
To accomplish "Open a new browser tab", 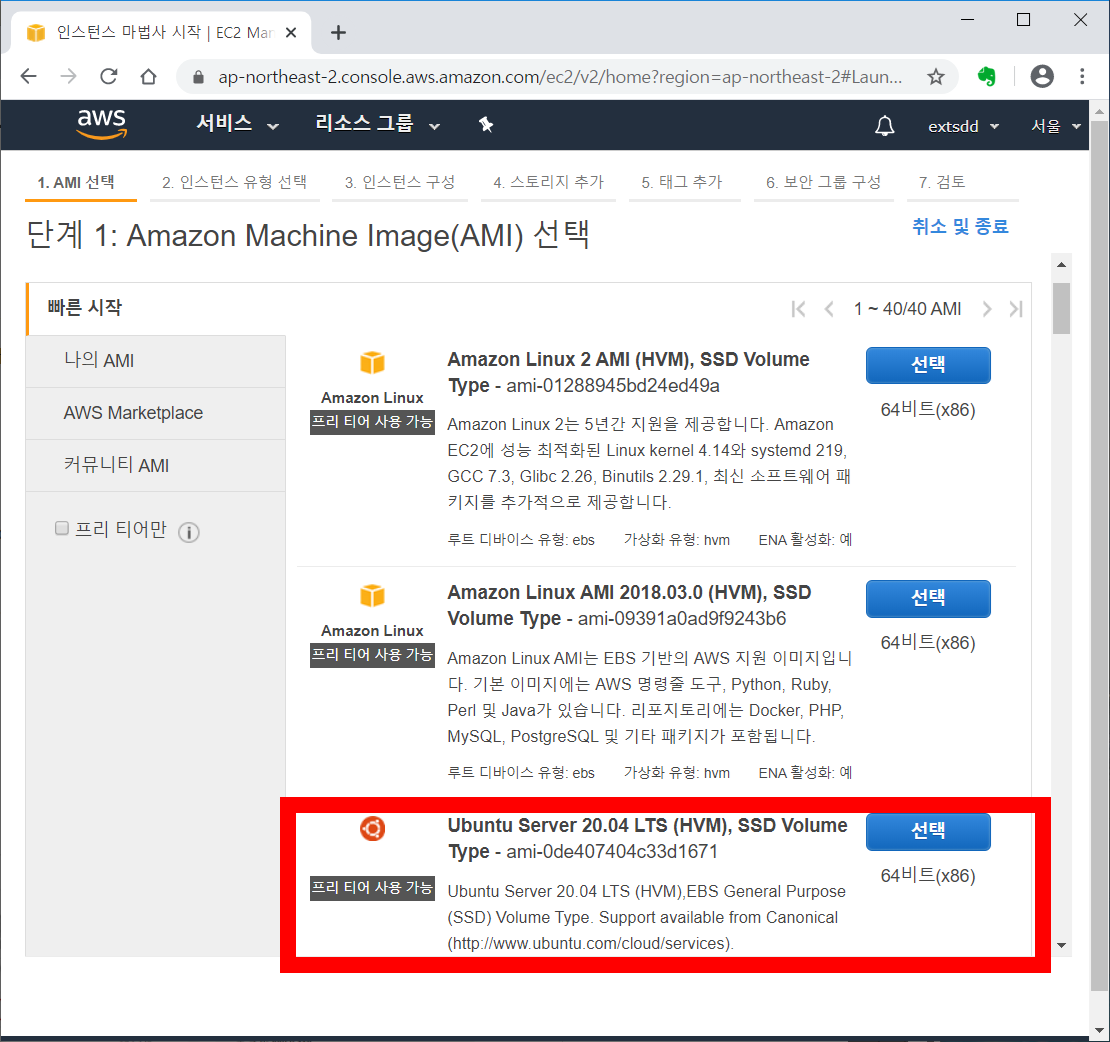I will pyautogui.click(x=338, y=33).
